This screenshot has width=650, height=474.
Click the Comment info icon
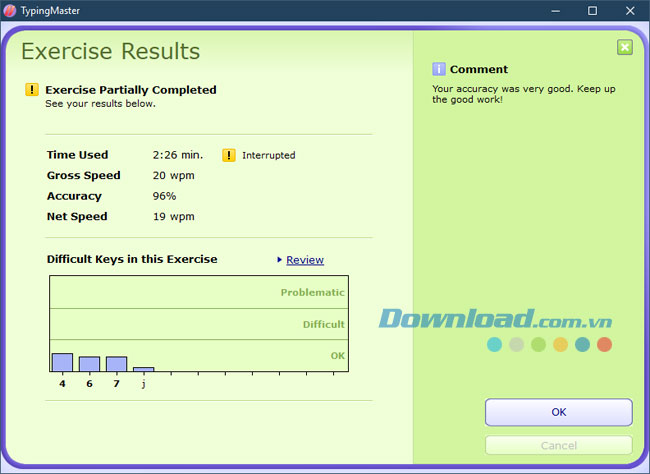coord(438,69)
